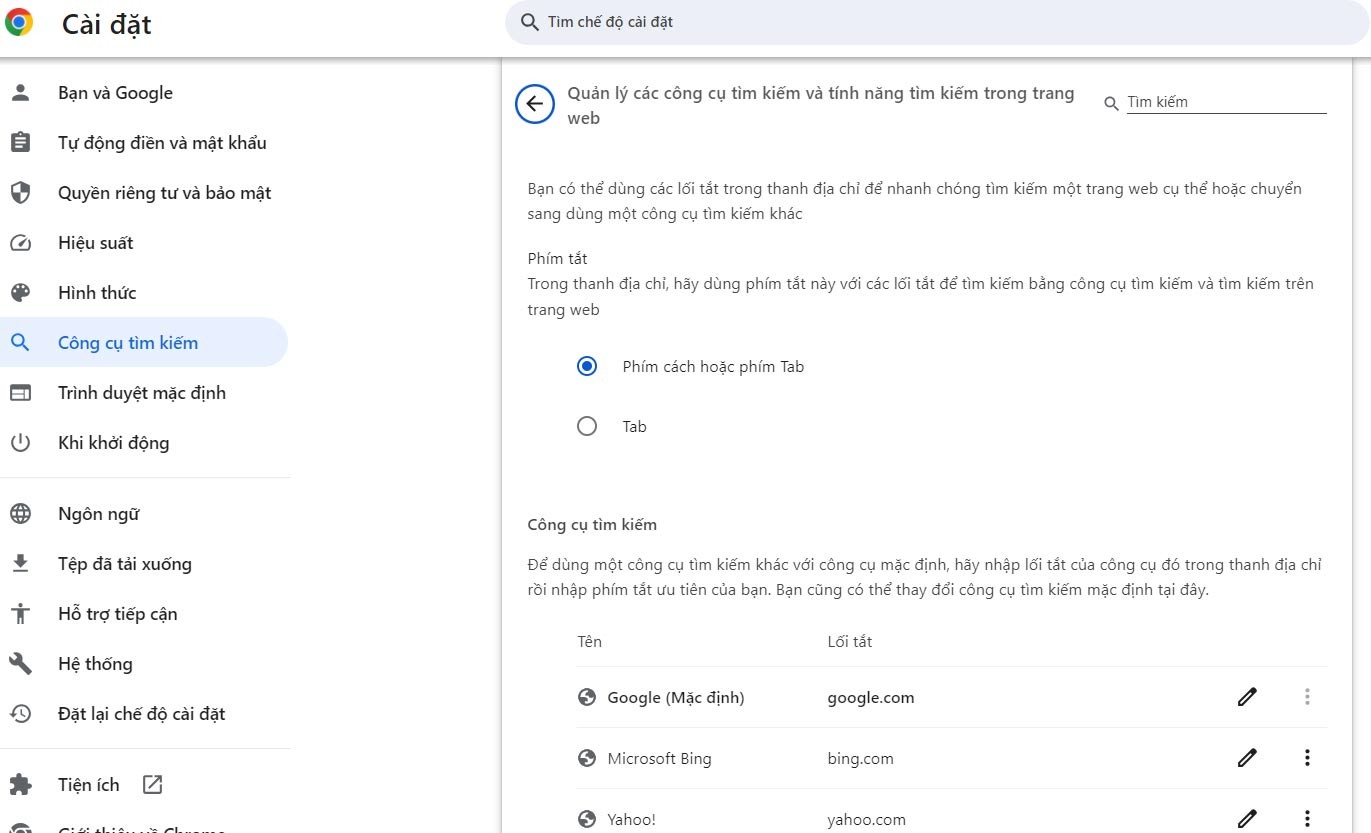1371x833 pixels.
Task: Open three-dot menu for Yahoo!
Action: [1306, 819]
